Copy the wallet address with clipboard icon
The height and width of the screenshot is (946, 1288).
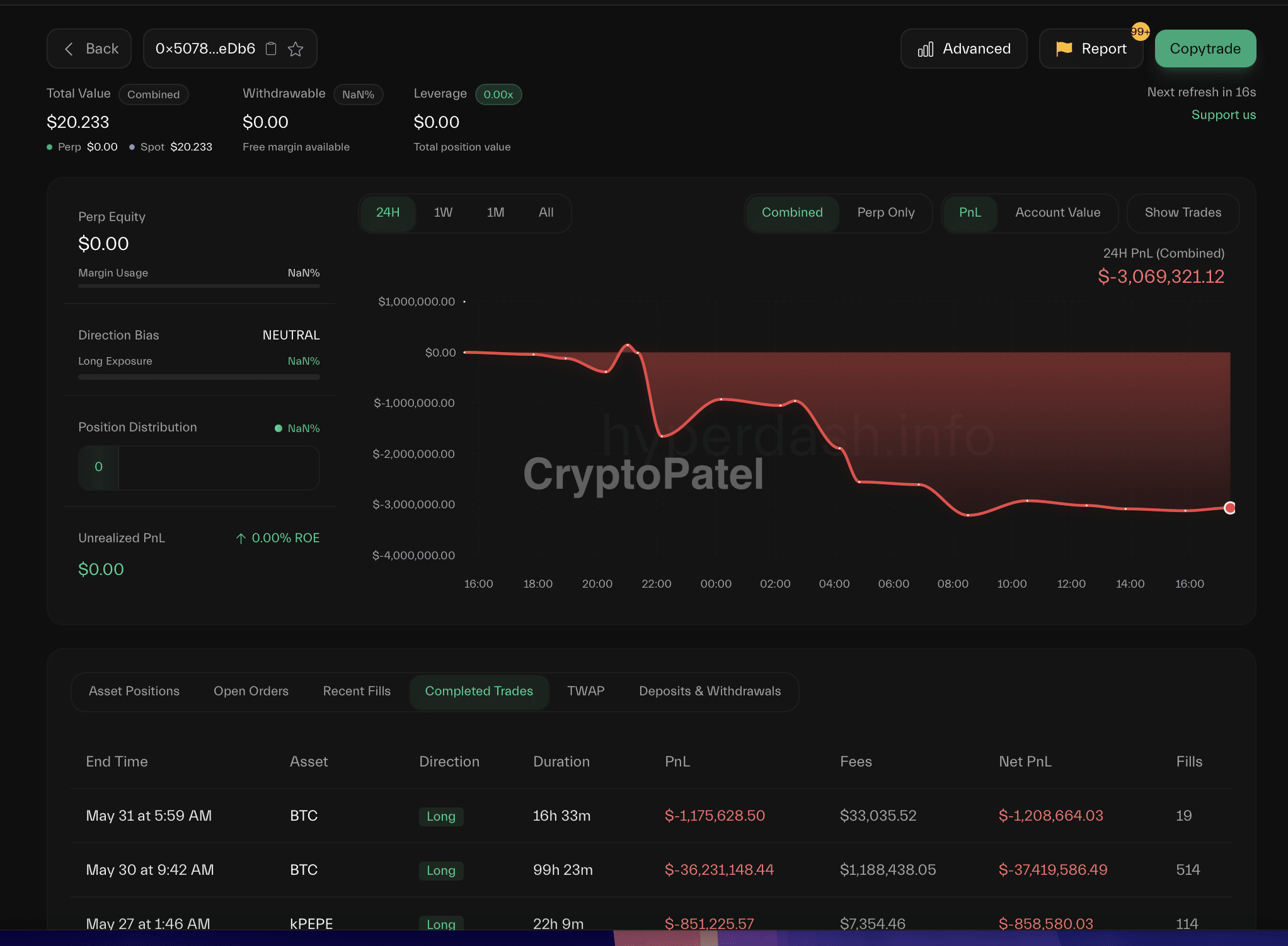click(271, 48)
